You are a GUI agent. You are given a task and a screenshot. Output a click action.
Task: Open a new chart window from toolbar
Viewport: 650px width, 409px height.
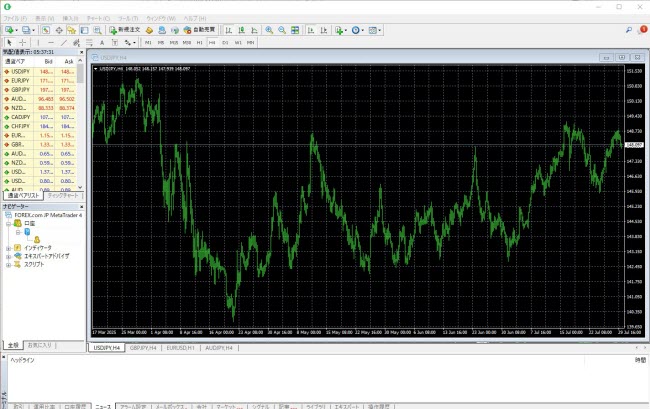[x=9, y=30]
